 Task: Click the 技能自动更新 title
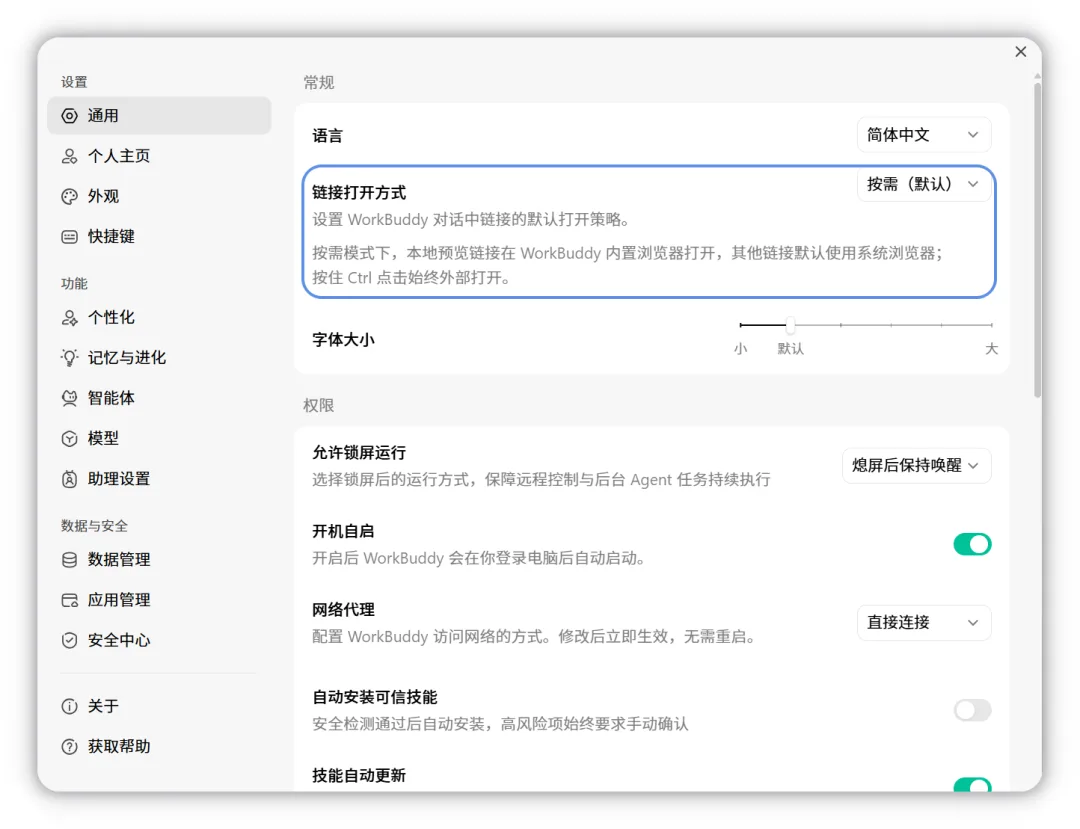359,776
